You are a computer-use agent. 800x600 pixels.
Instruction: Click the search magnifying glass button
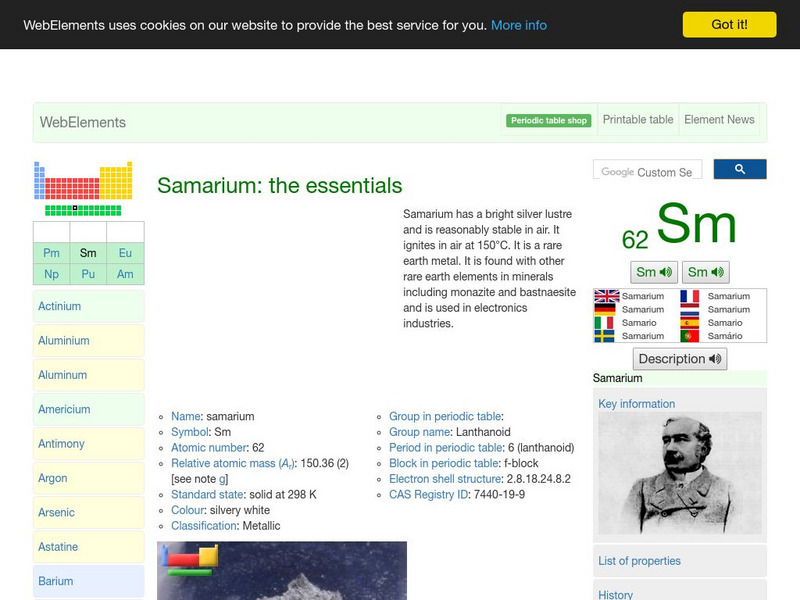tap(740, 169)
